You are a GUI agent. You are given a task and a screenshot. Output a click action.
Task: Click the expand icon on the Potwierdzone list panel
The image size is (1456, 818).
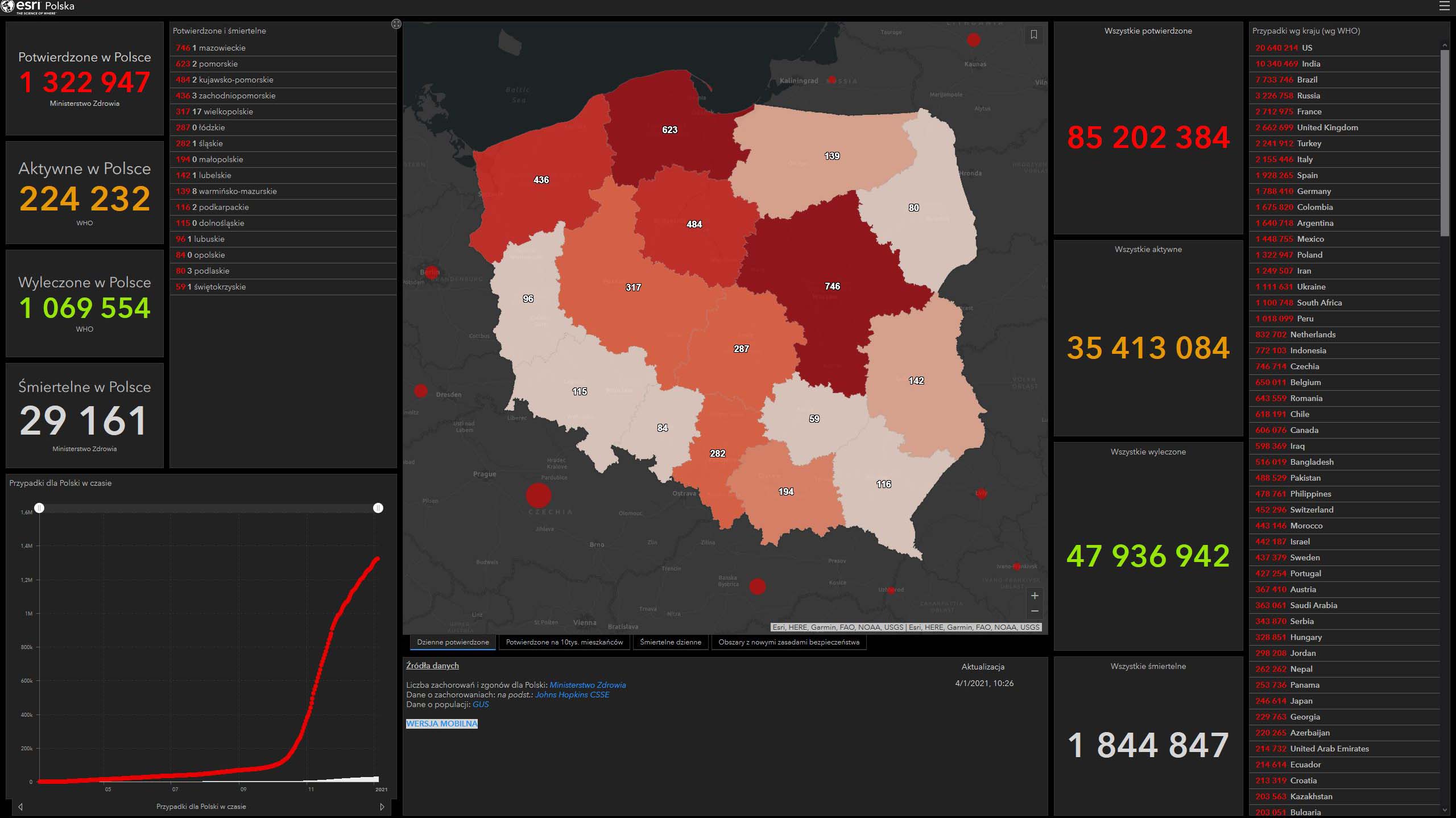pos(396,24)
